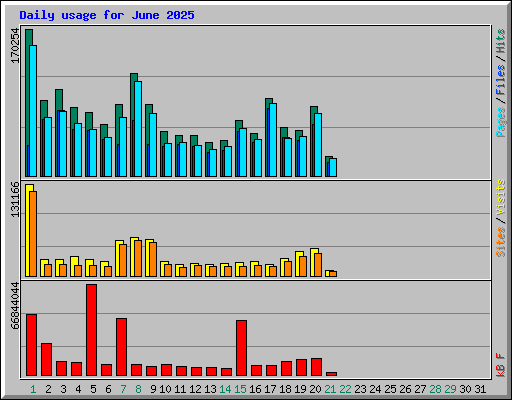Click the cyan pages bar for day 17

[273, 140]
